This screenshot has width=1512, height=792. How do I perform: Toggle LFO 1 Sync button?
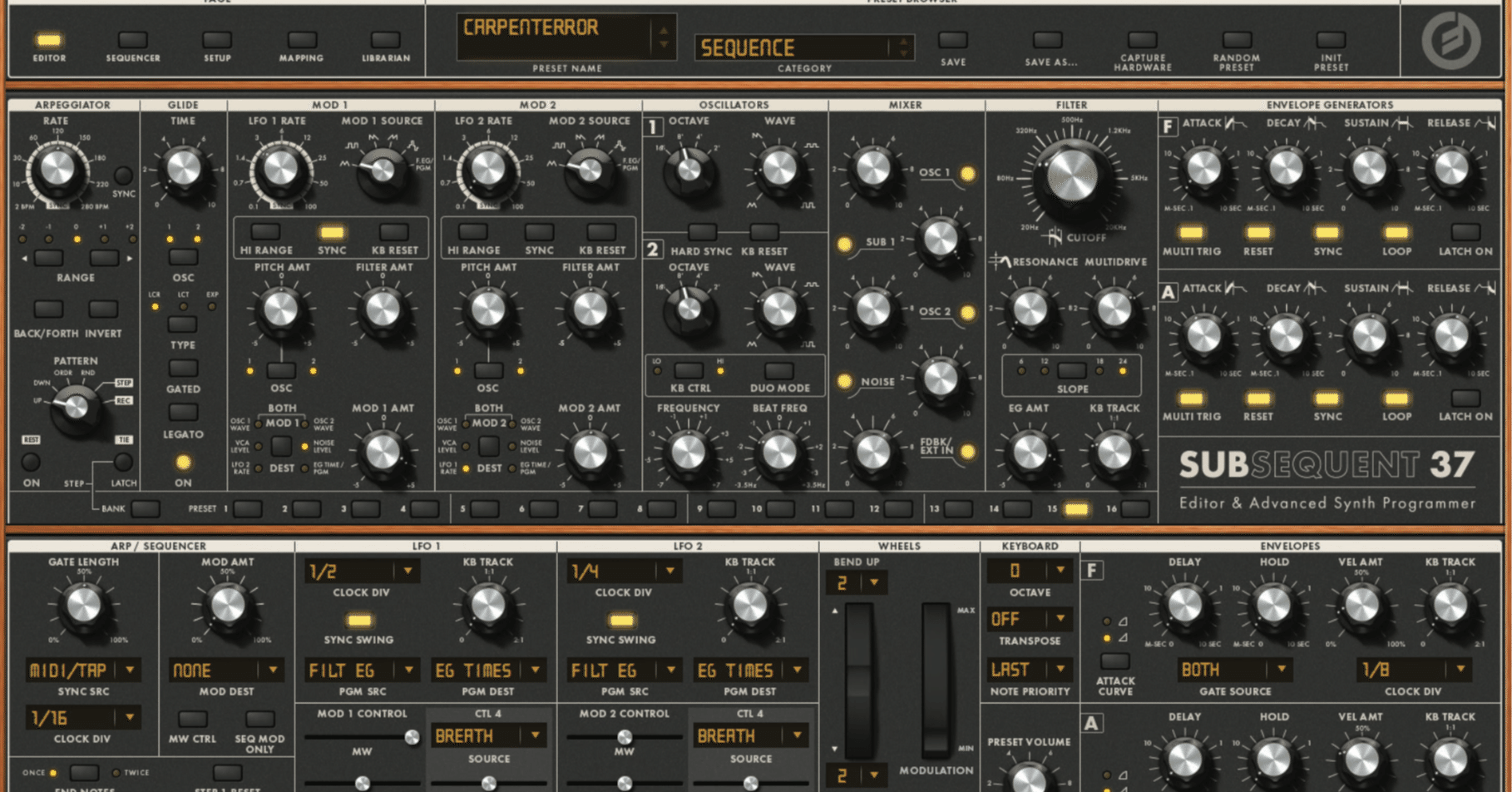click(x=332, y=232)
